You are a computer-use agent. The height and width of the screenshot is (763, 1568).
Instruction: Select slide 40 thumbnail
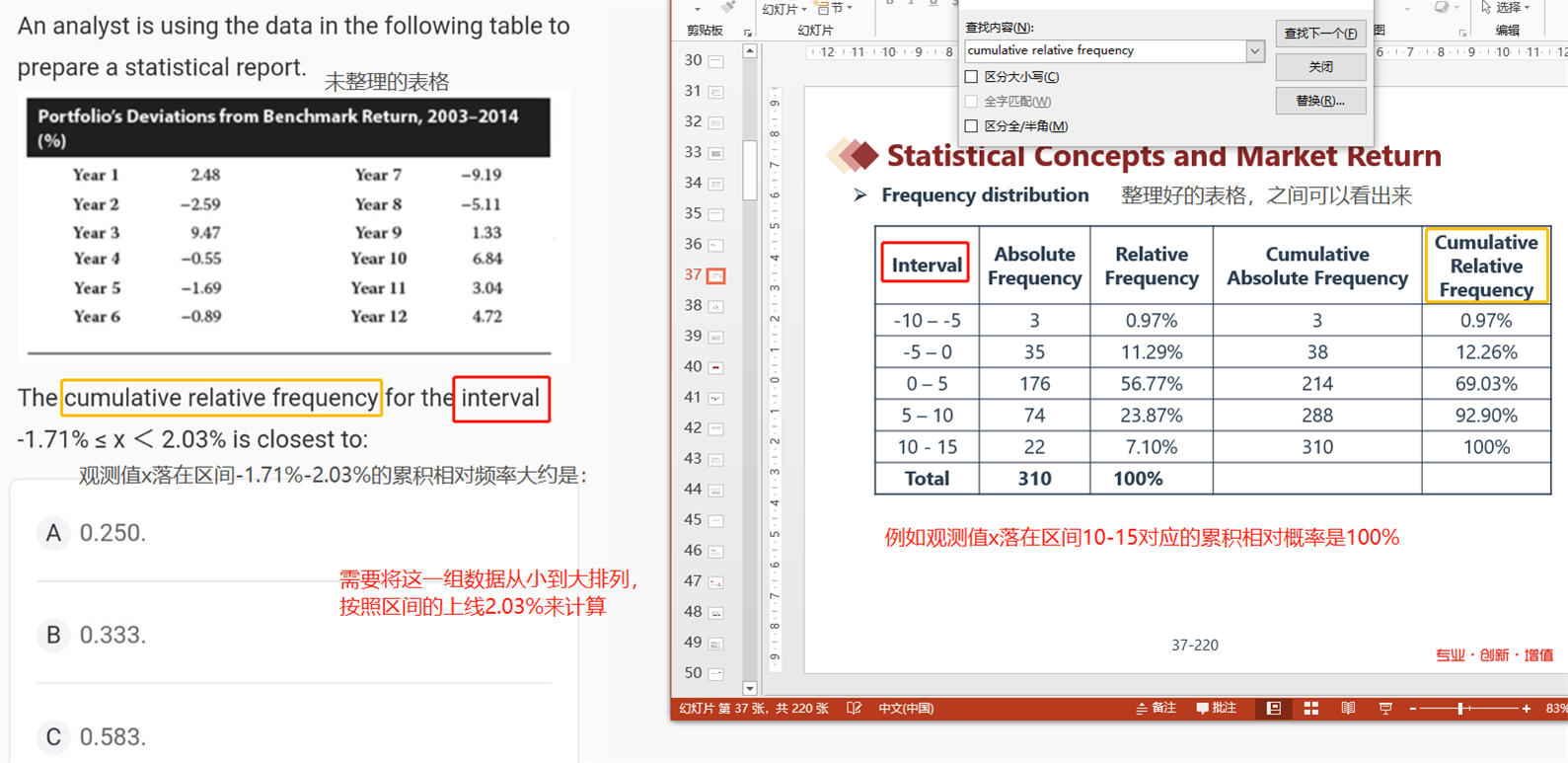click(716, 367)
